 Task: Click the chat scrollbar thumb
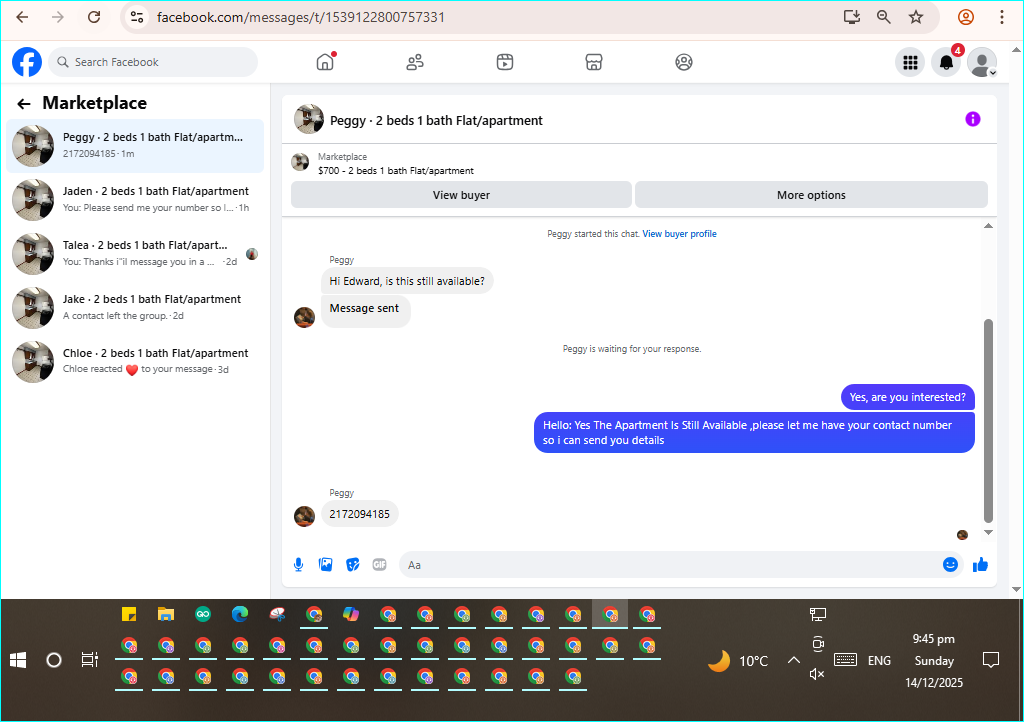pyautogui.click(x=988, y=420)
